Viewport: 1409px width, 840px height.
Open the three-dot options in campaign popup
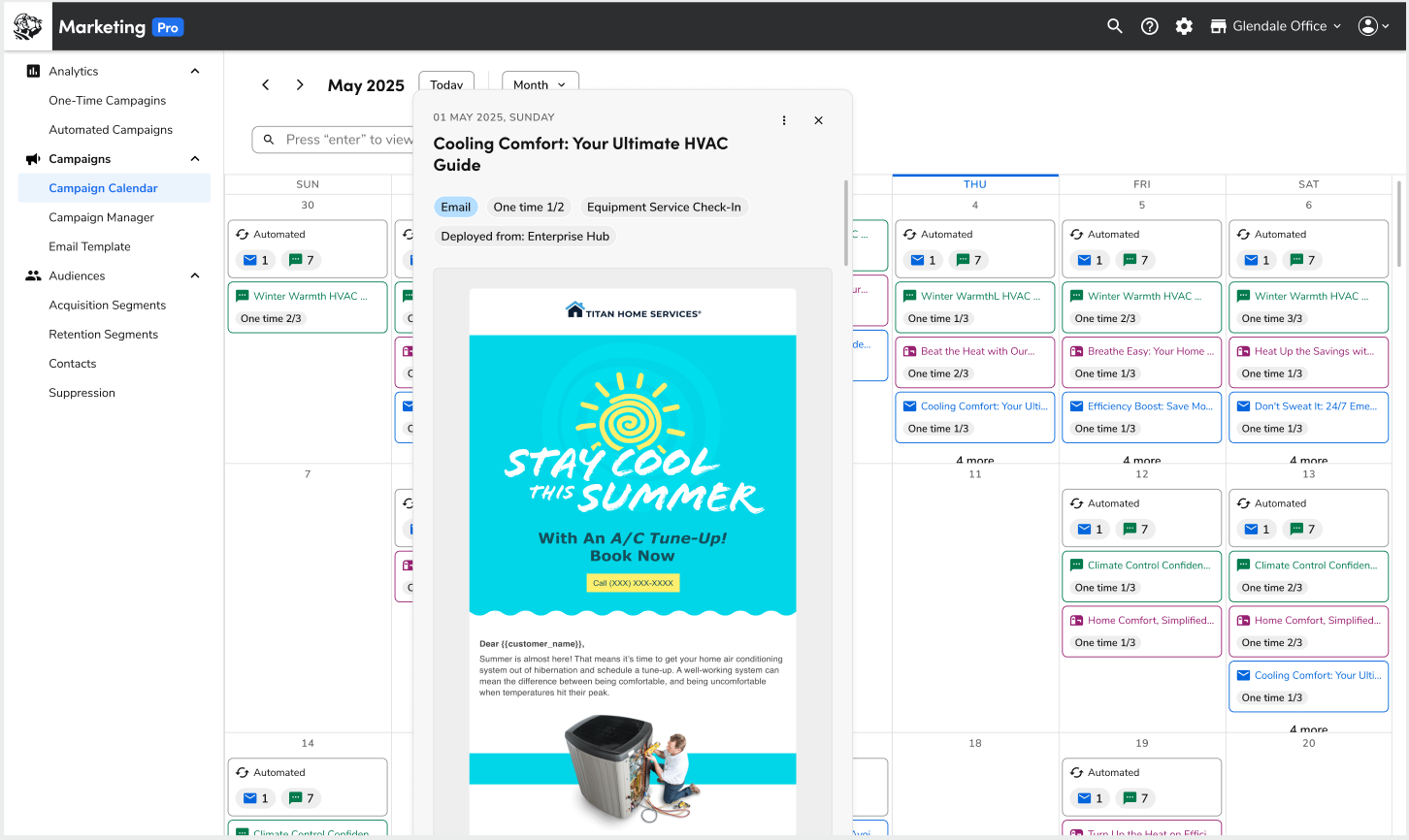tap(784, 120)
